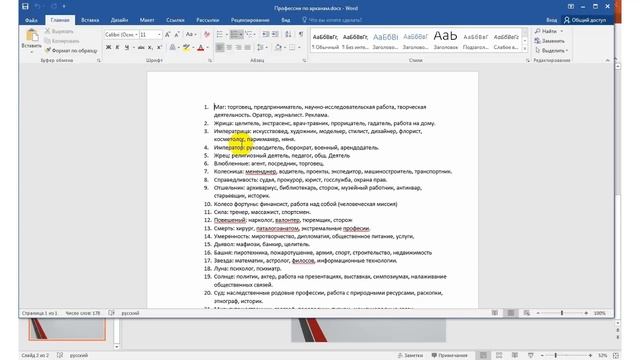Click Найти (Find) in editing group
This screenshot has width=640, height=360.
pos(549,31)
